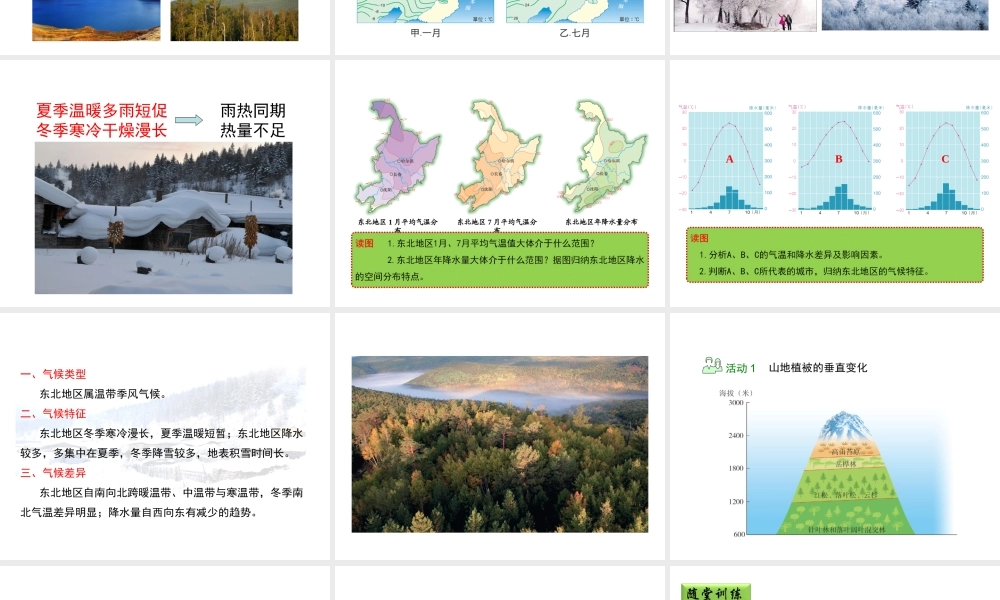Click the 海拔（米）axis label

pos(736,393)
